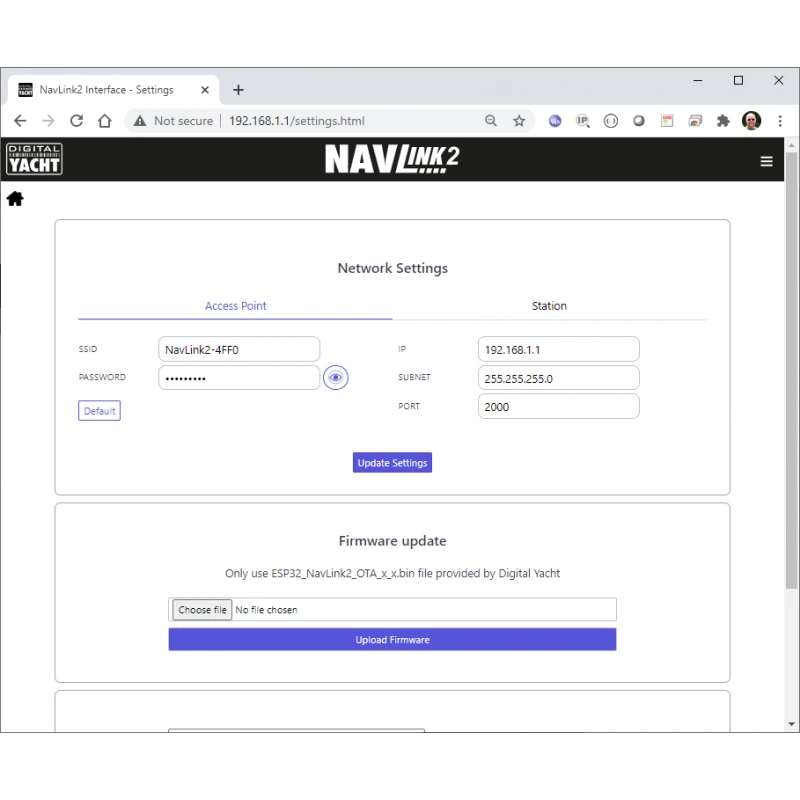800x800 pixels.
Task: Reveal the access point password
Action: coord(336,377)
